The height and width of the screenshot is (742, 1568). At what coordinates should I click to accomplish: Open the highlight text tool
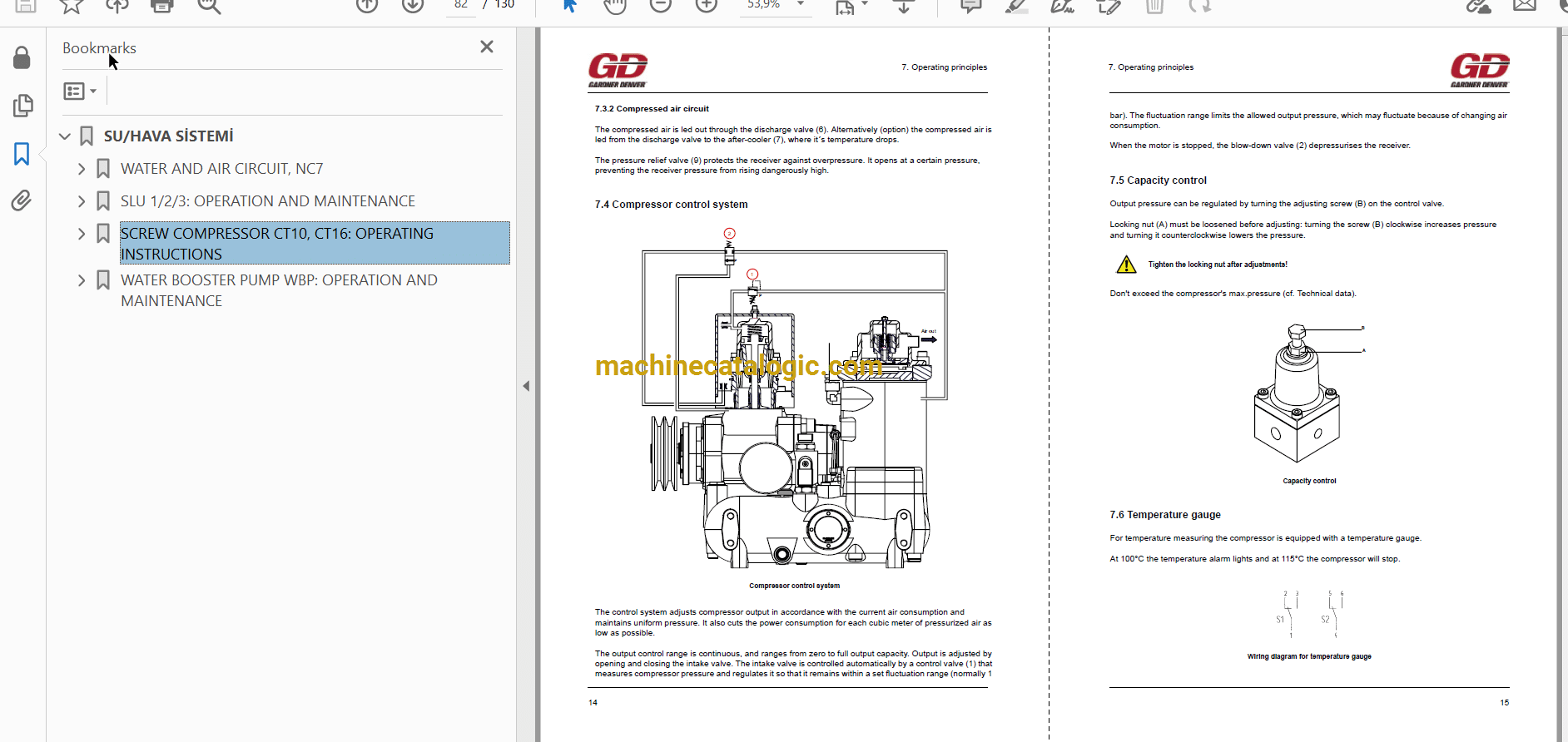(x=1016, y=6)
